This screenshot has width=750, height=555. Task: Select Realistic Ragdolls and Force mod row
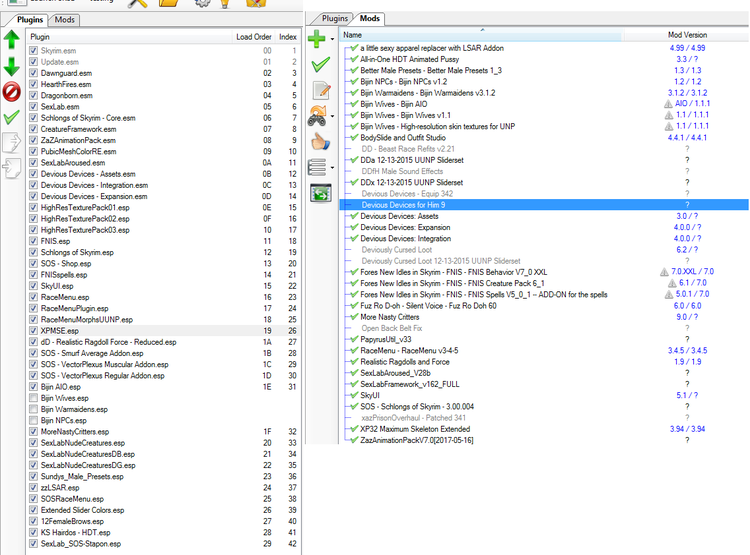(544, 362)
